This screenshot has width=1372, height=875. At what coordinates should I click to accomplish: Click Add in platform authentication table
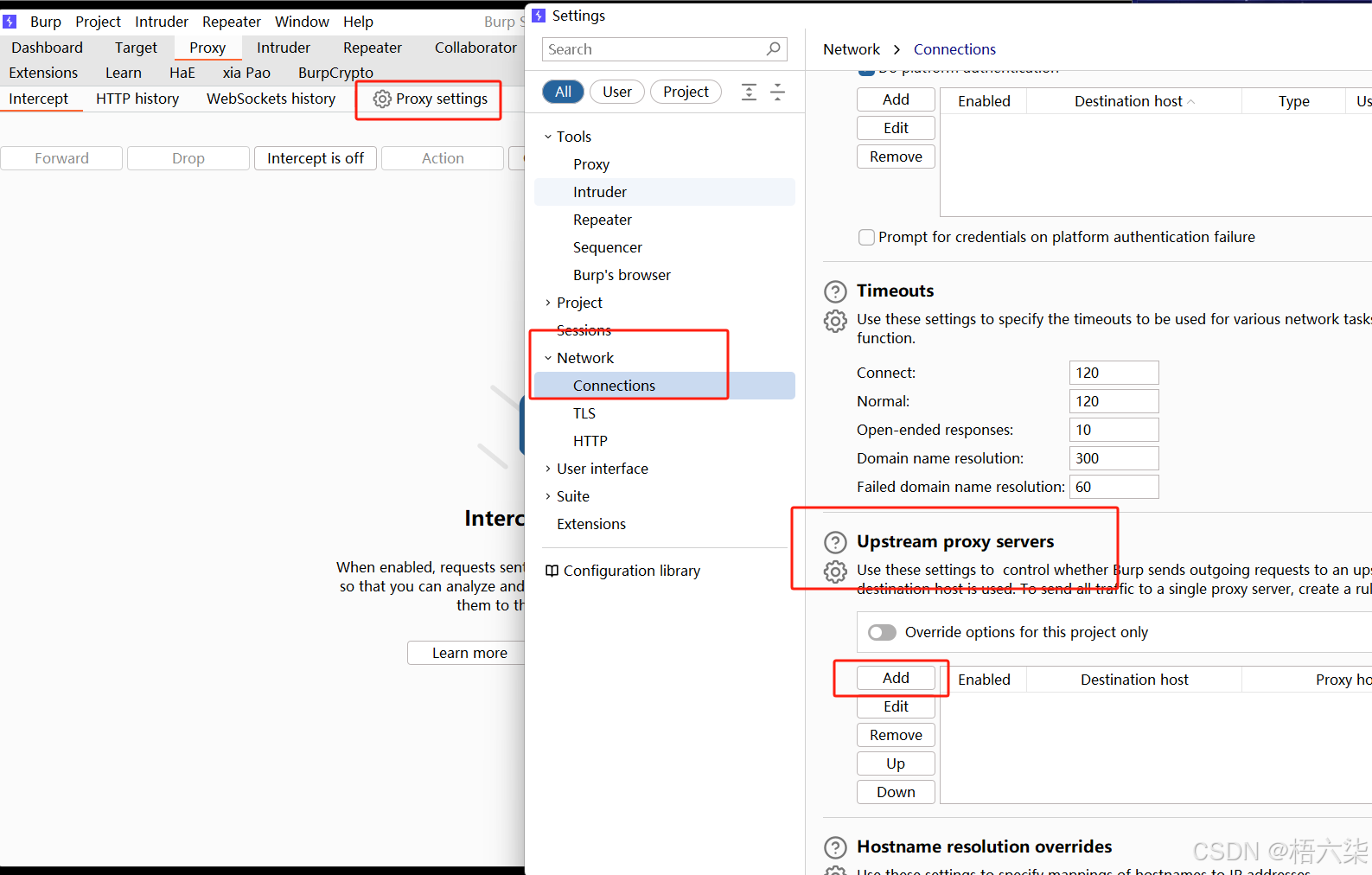tap(896, 99)
